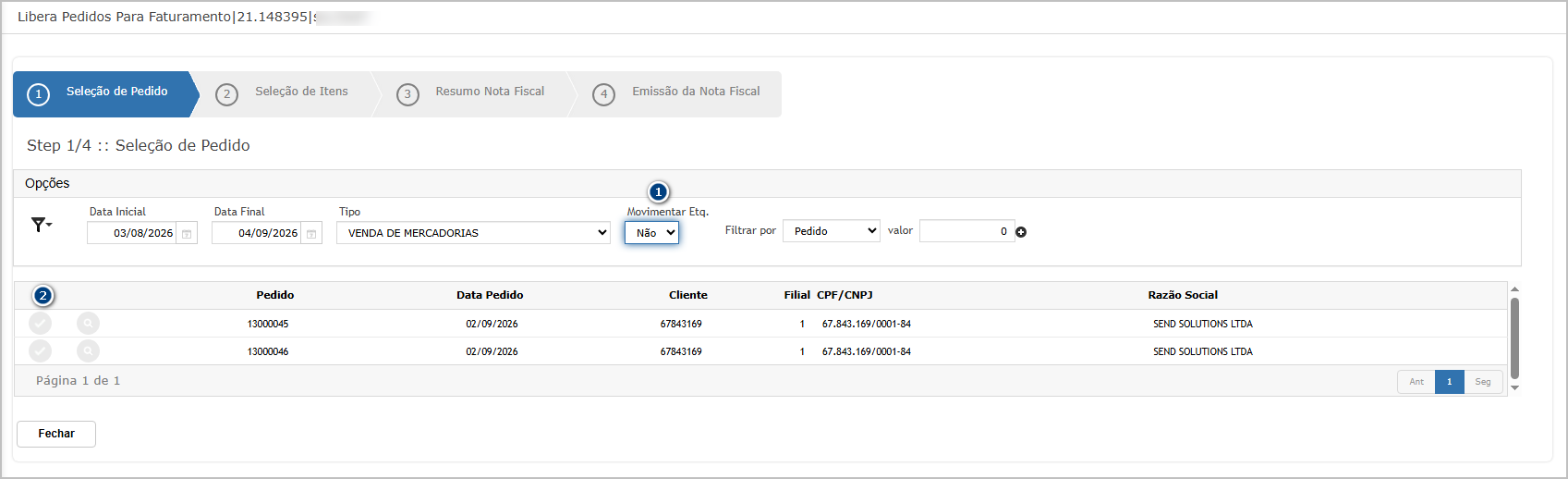This screenshot has width=1568, height=479.
Task: Go to step Seleção de Itens
Action: [286, 94]
